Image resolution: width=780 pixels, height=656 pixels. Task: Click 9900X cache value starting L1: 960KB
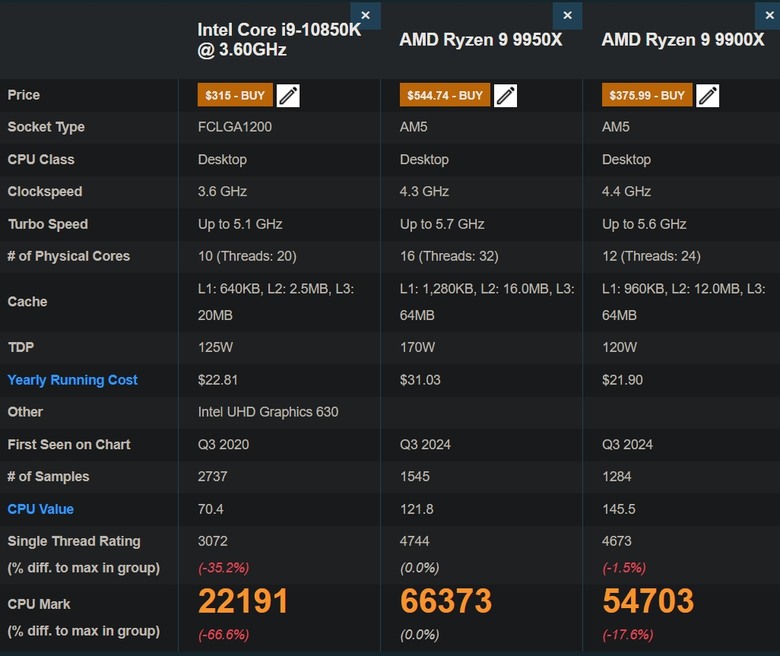(683, 302)
